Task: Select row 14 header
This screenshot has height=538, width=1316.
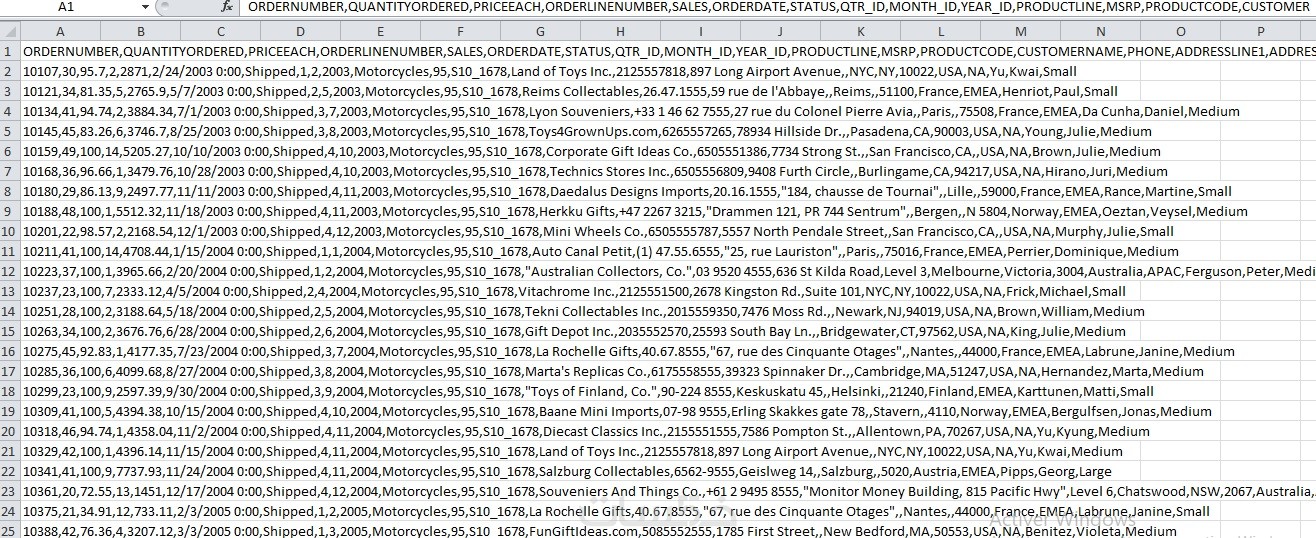Action: [10, 311]
